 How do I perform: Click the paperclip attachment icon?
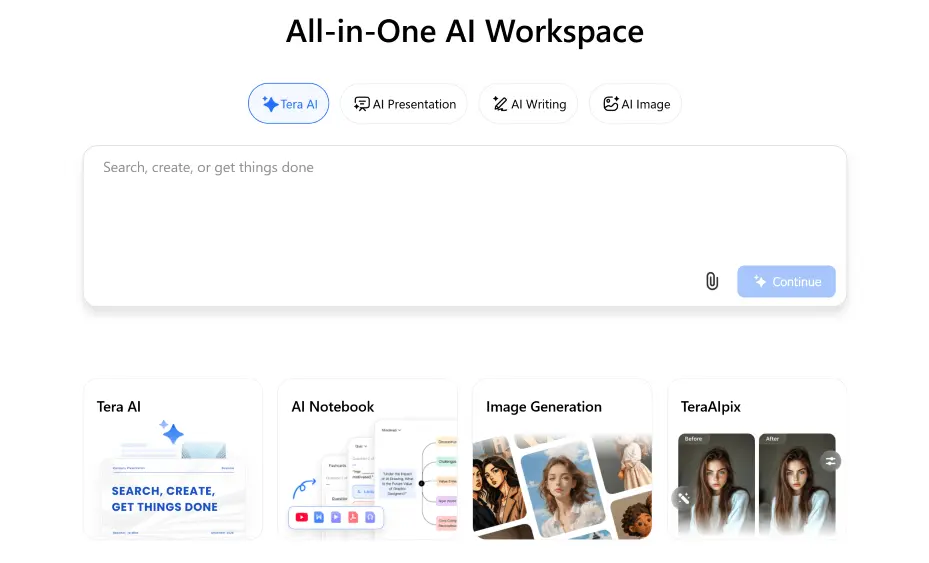click(712, 281)
